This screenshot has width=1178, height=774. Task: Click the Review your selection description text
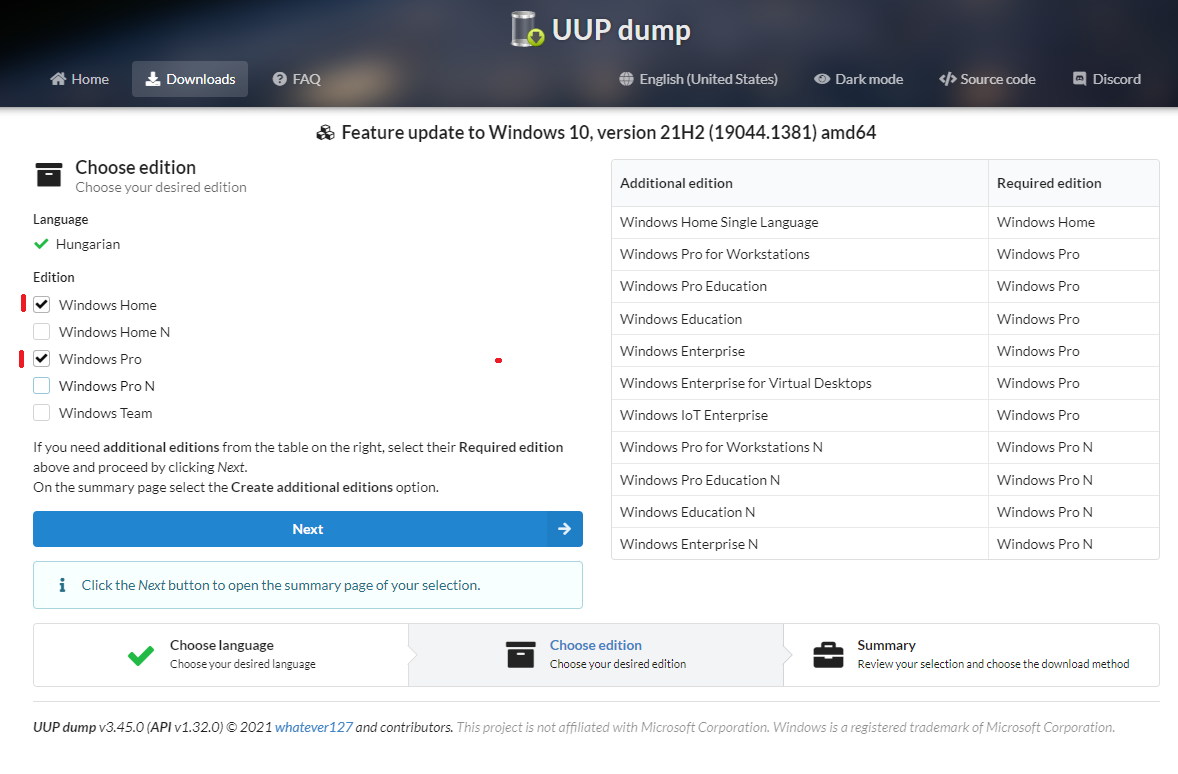tap(993, 664)
